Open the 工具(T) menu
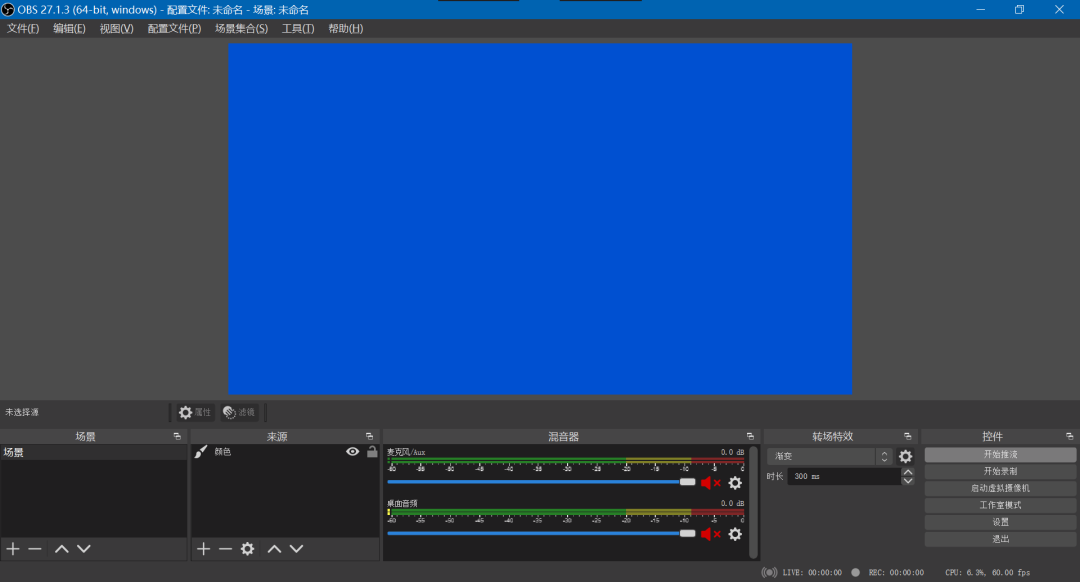Viewport: 1080px width, 582px height. (298, 29)
